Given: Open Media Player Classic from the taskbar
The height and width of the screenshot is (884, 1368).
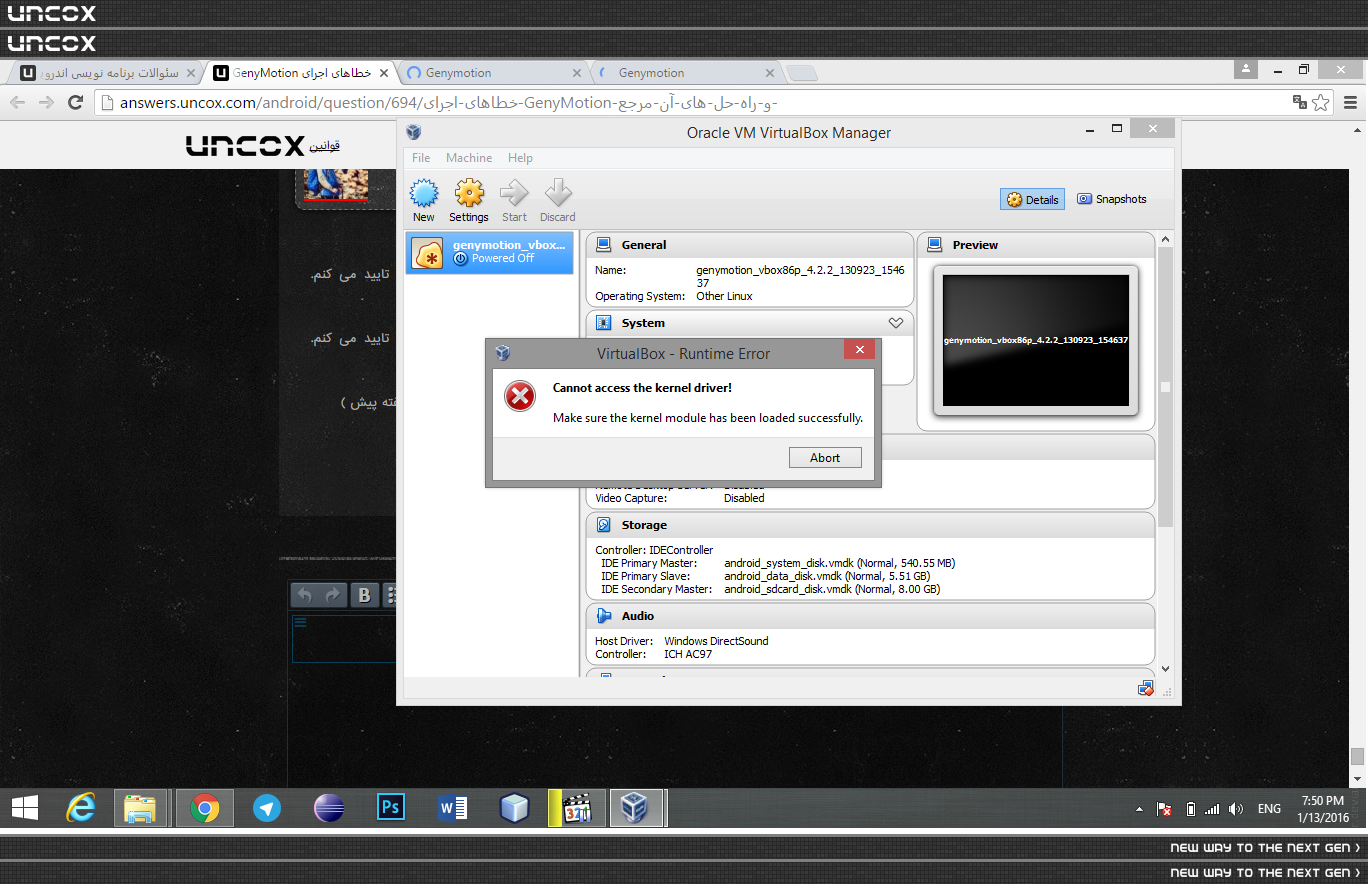Looking at the screenshot, I should point(576,808).
